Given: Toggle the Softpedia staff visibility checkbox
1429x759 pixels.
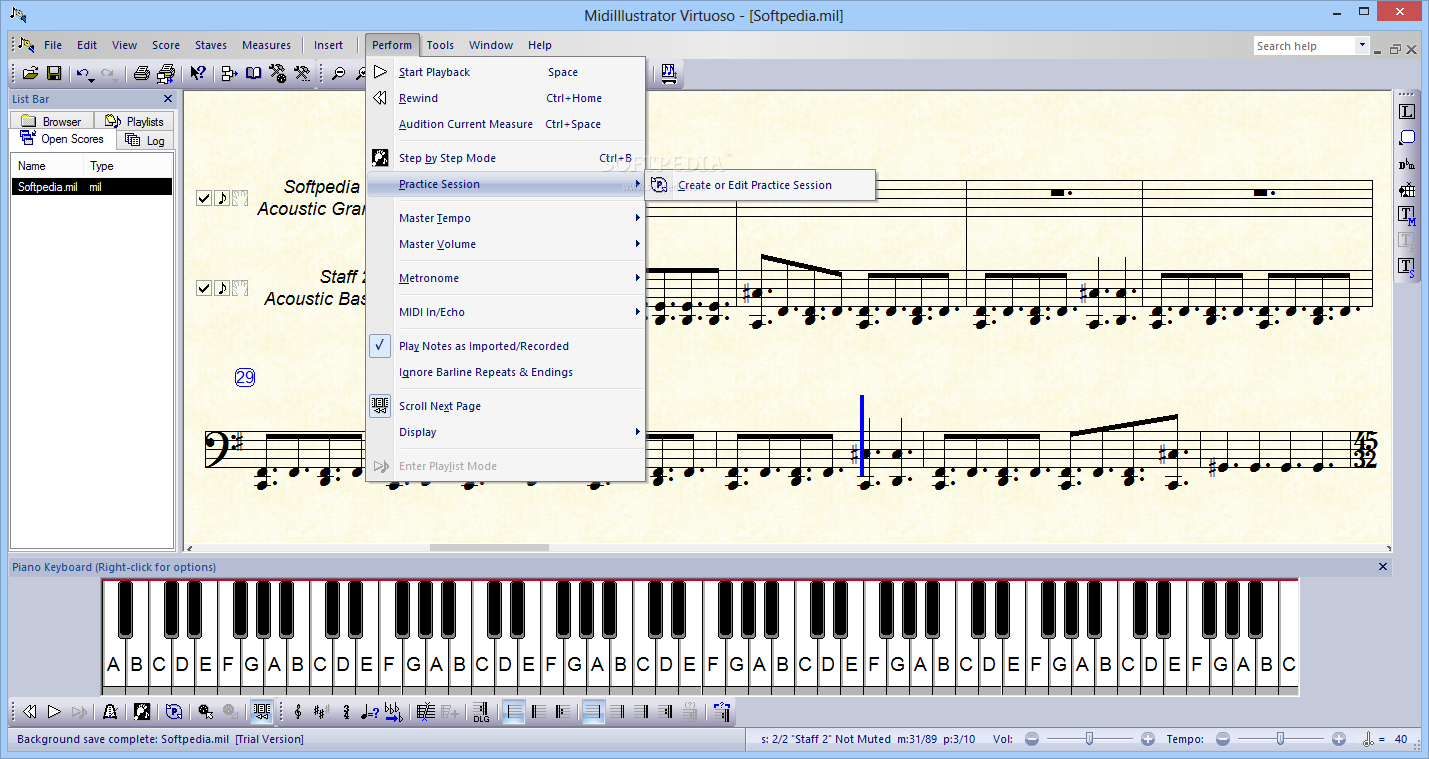Looking at the screenshot, I should [x=204, y=198].
